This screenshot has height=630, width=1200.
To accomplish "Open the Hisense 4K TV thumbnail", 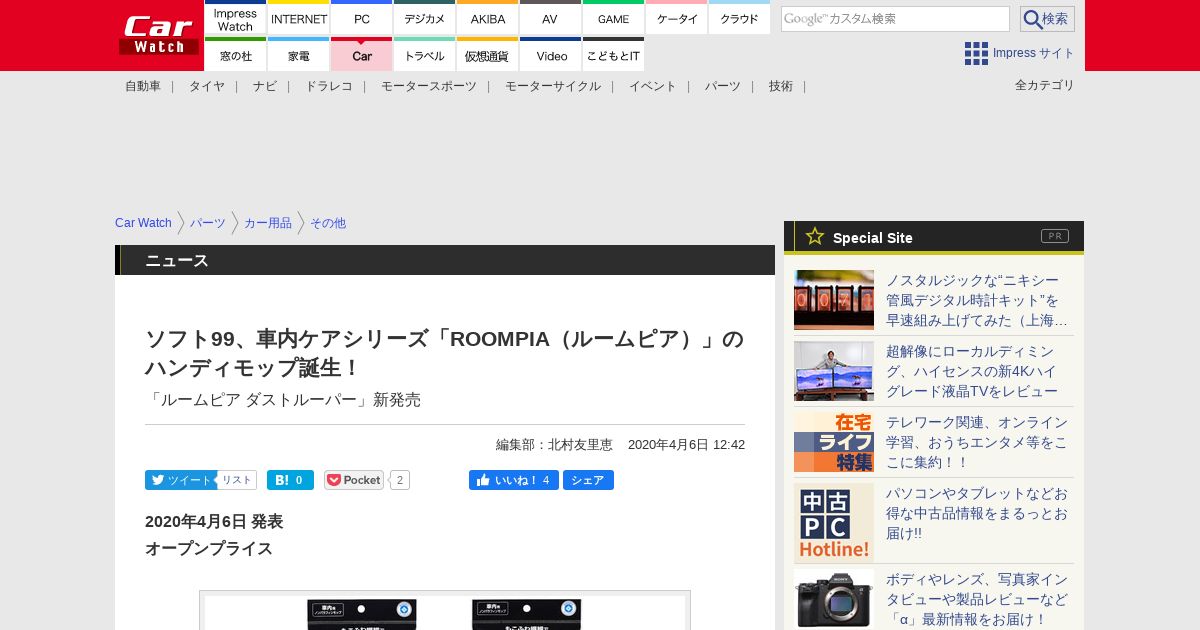I will point(834,371).
